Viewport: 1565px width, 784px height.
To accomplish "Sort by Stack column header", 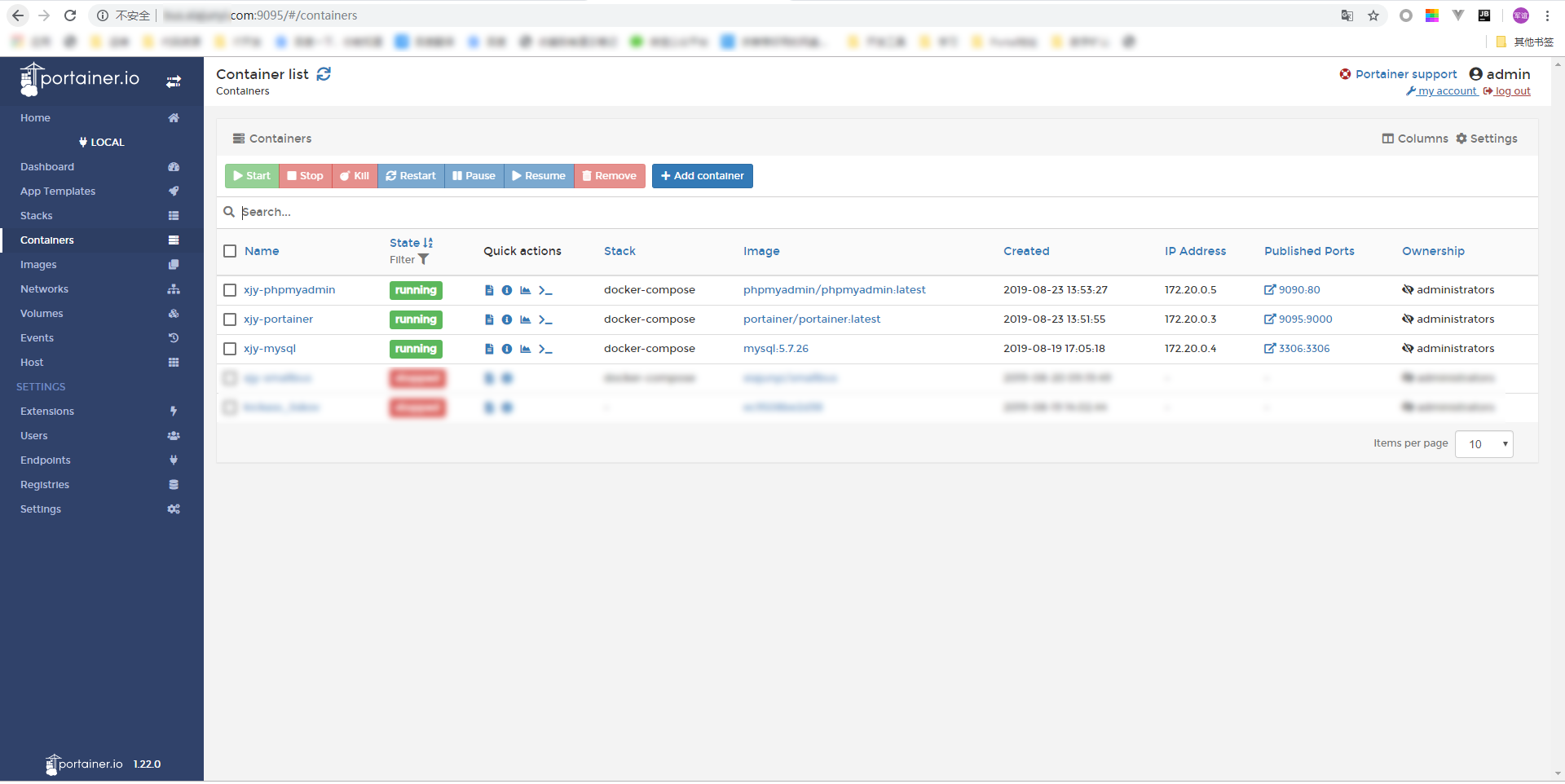I will coord(619,251).
